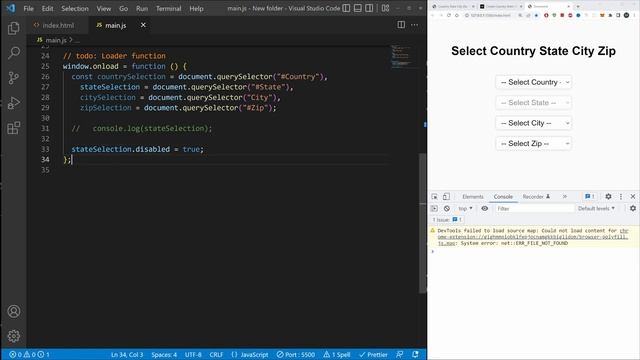Image resolution: width=640 pixels, height=360 pixels.
Task: Open the Selection menu
Action: [x=75, y=9]
